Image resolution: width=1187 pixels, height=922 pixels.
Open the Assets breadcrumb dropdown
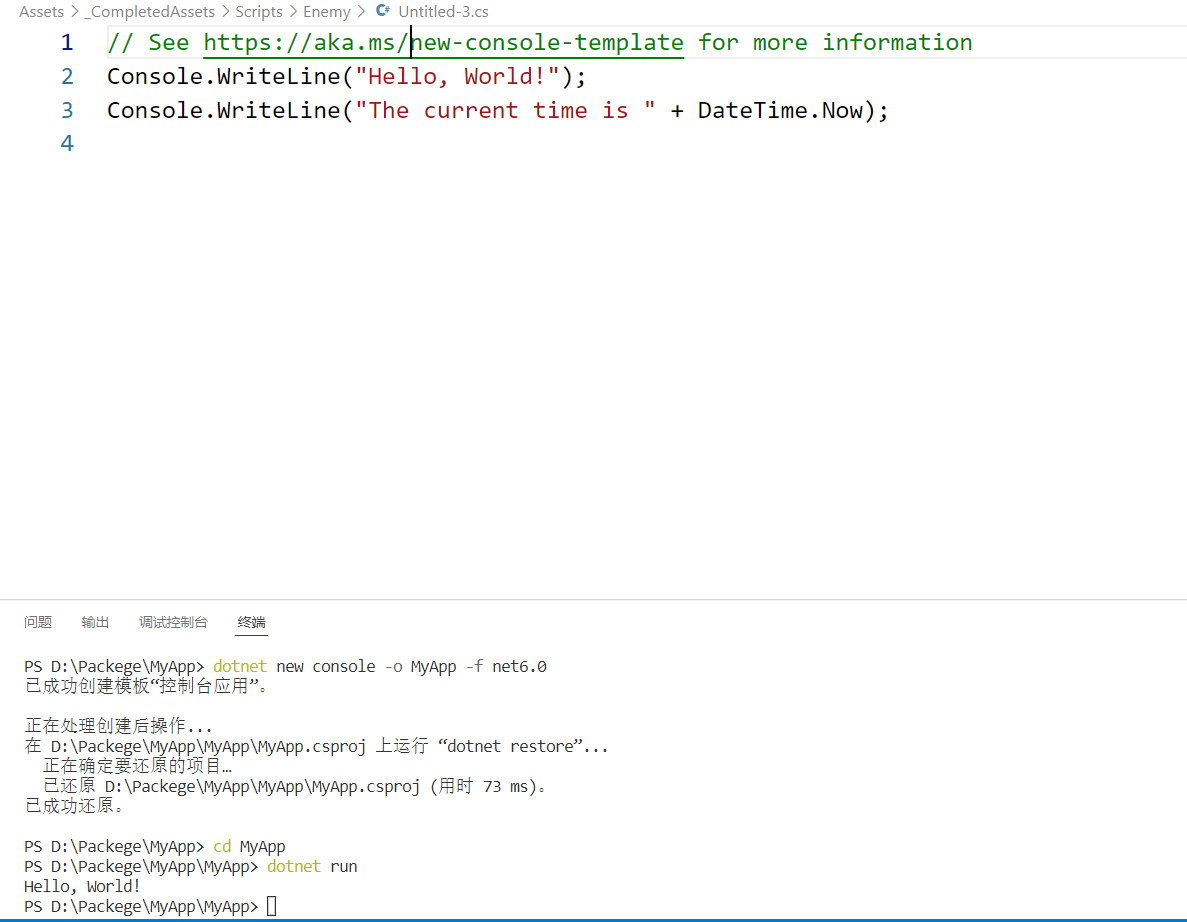point(41,11)
